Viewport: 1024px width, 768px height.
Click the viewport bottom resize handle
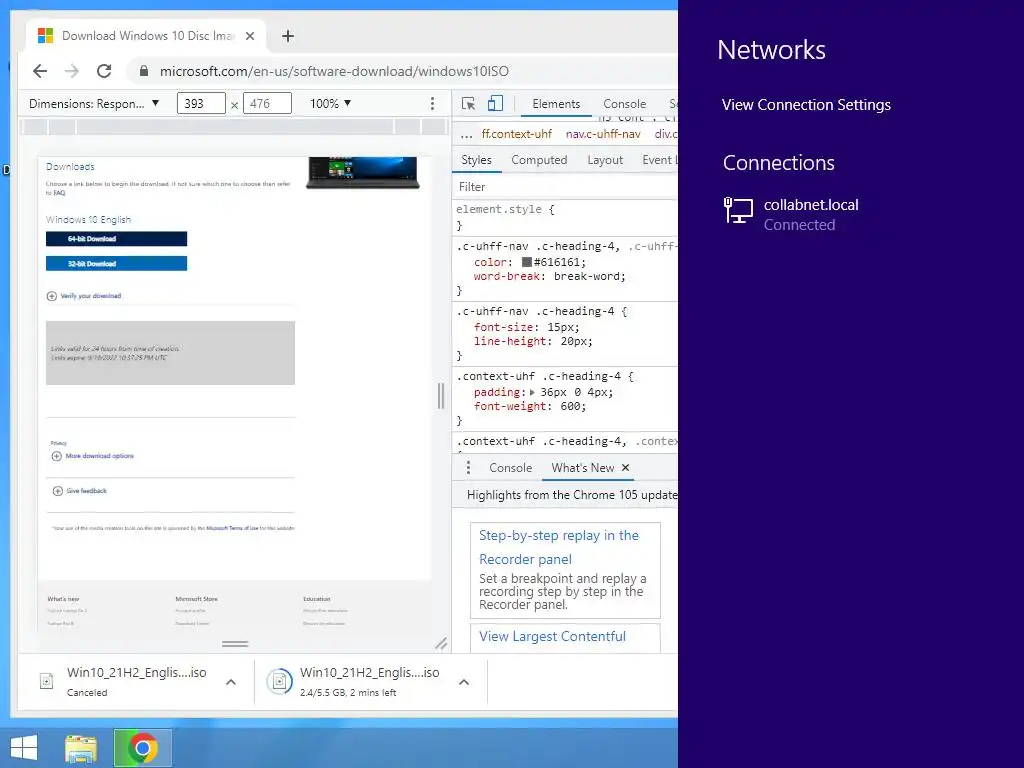click(234, 644)
